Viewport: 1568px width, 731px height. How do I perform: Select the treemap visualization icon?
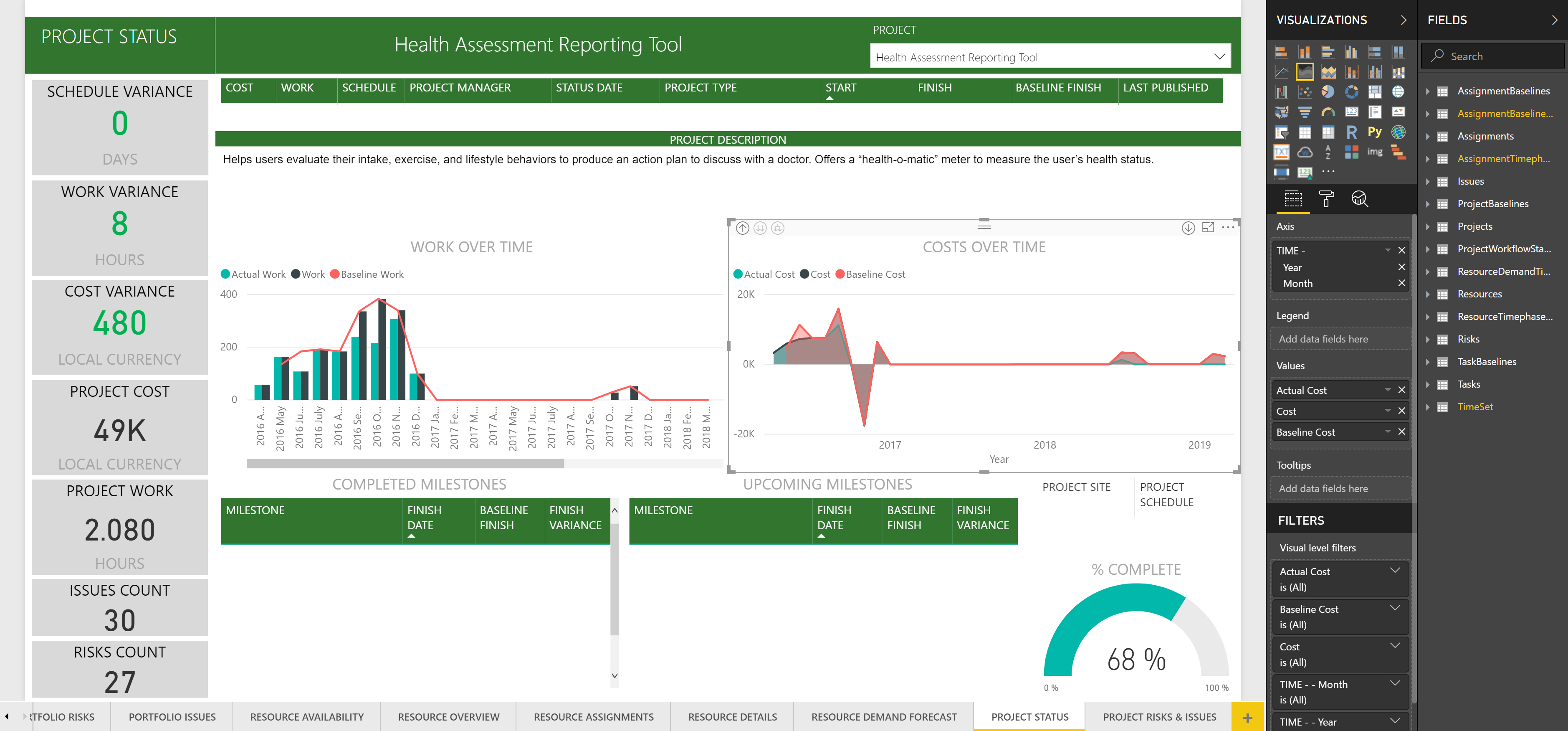tap(1376, 91)
